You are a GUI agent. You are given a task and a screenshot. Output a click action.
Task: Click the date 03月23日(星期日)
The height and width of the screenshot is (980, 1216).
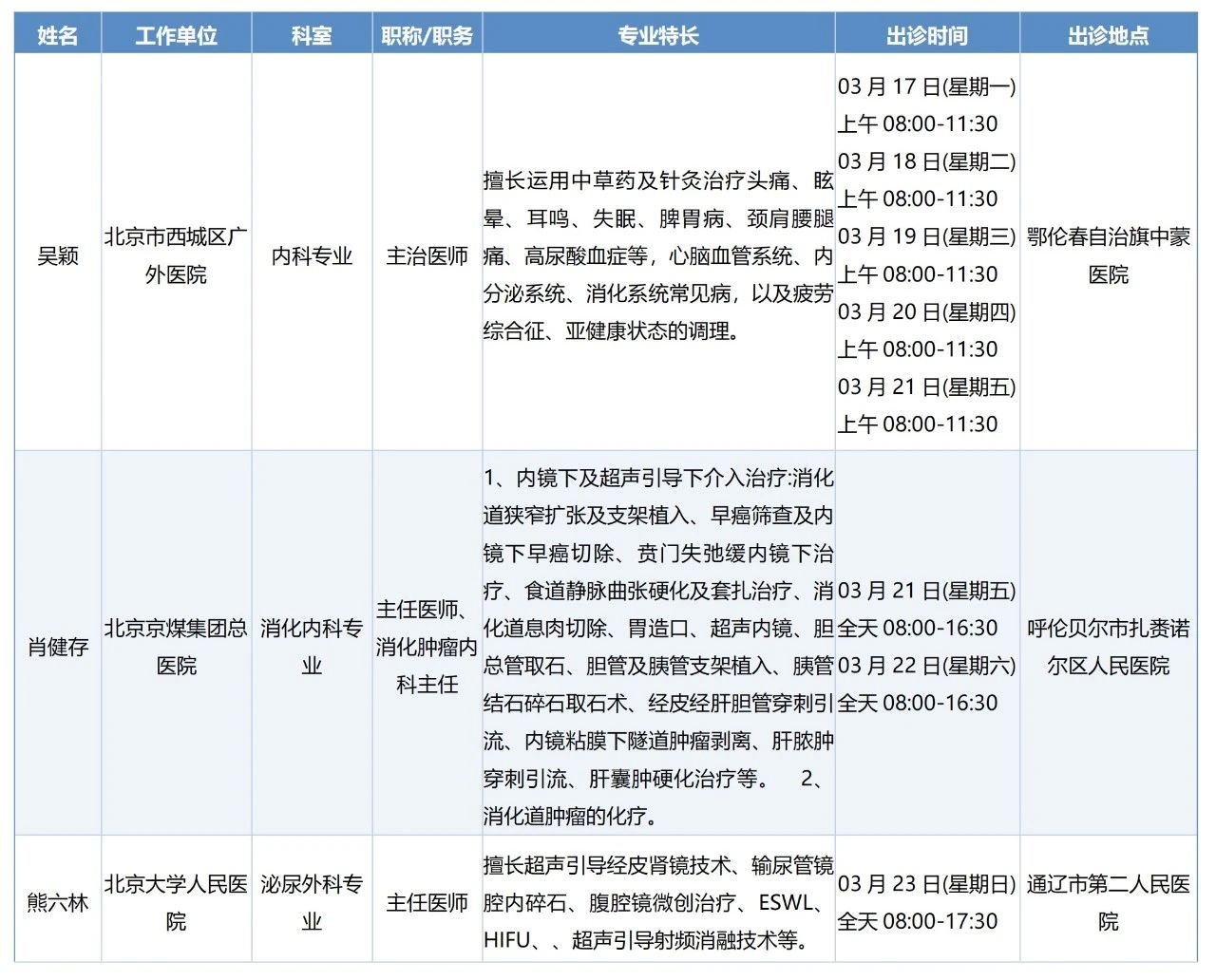click(x=927, y=884)
